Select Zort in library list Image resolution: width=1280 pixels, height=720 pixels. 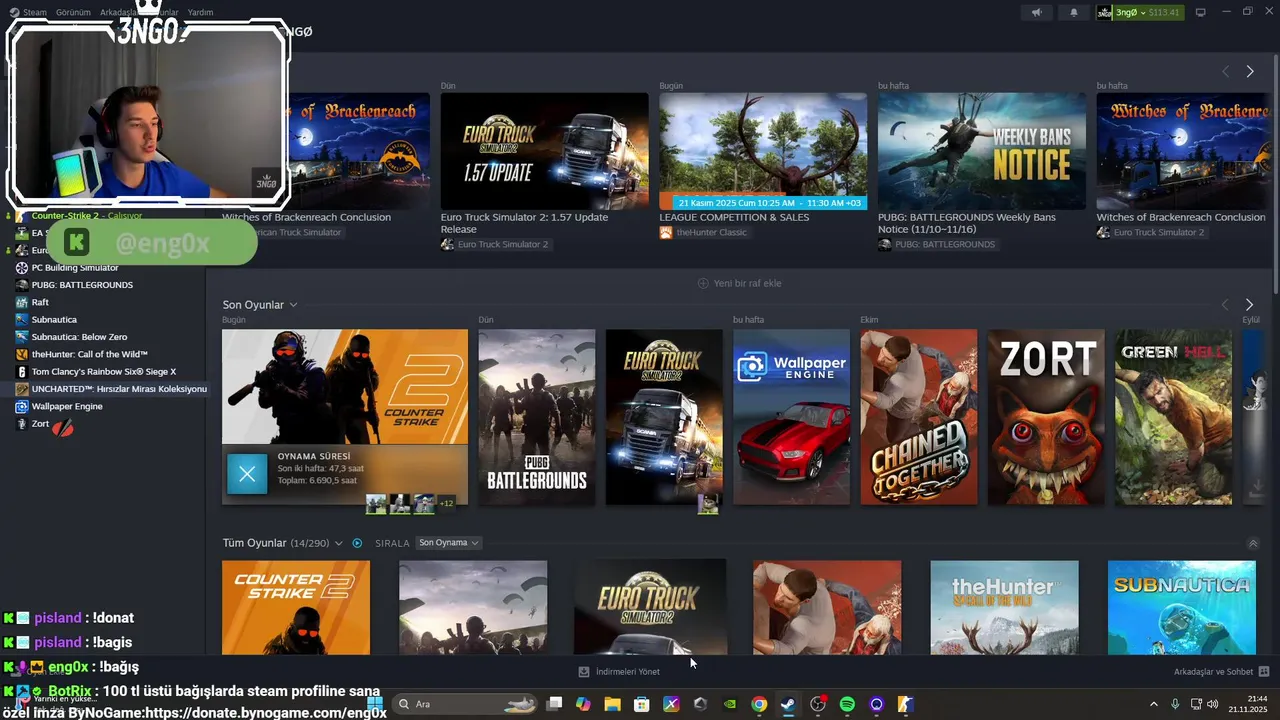(40, 424)
